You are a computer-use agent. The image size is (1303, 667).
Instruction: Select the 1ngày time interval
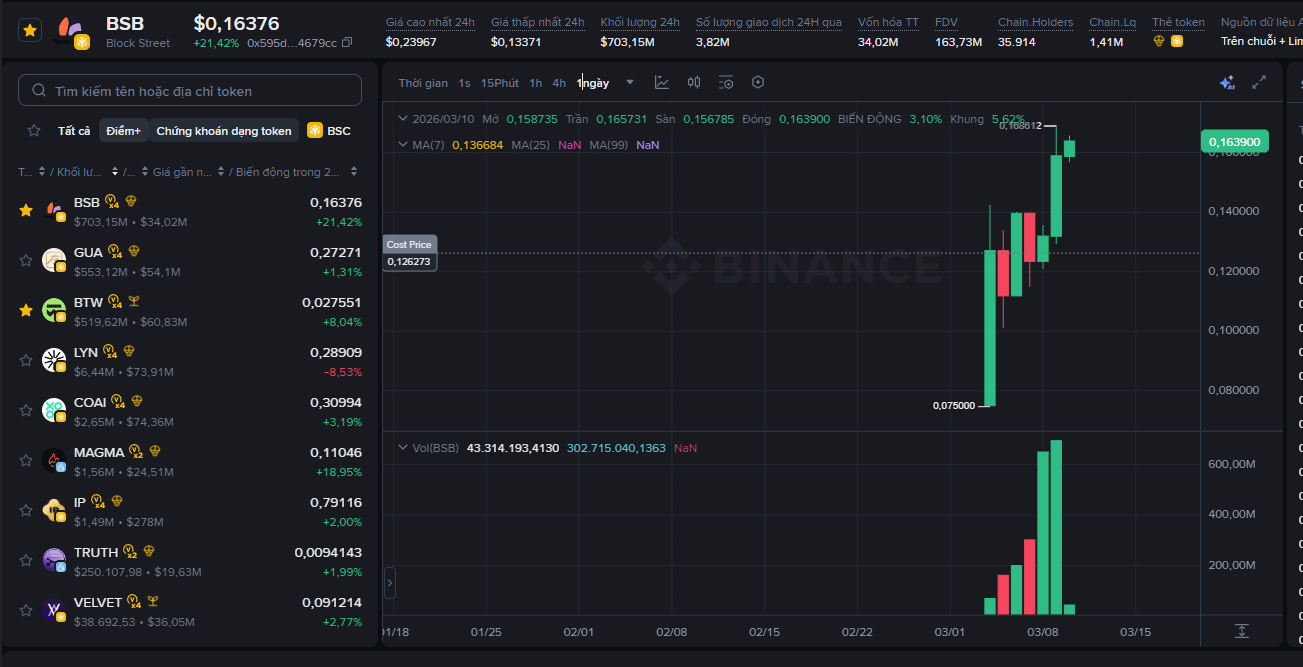[x=593, y=83]
